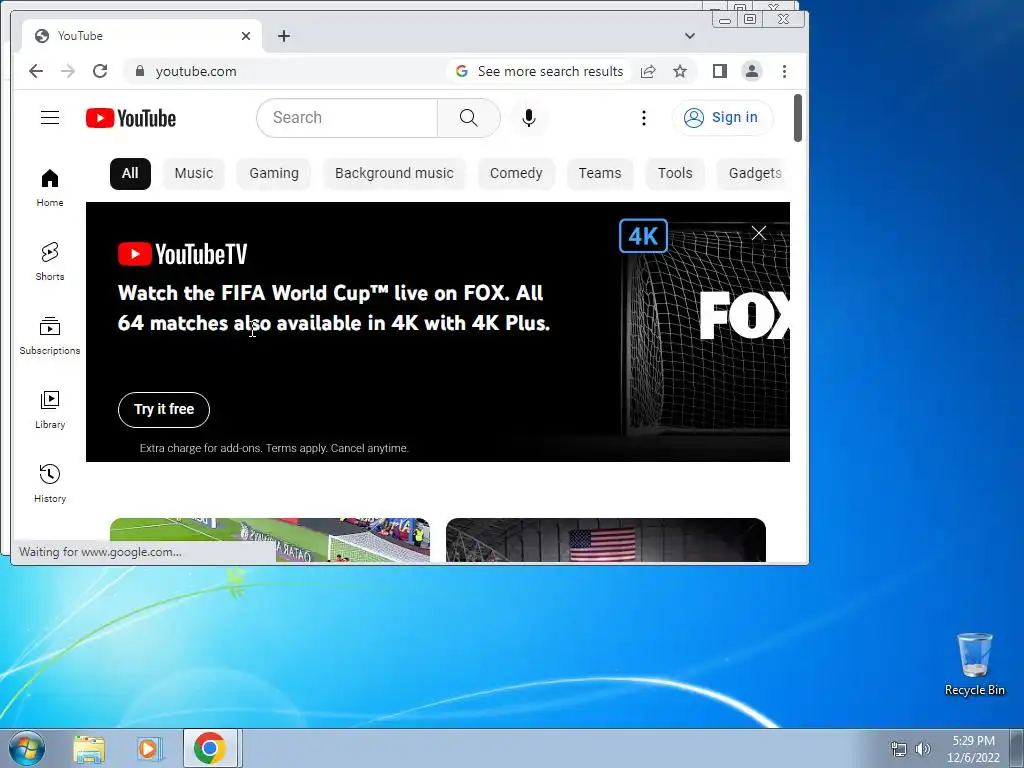Open Windows Explorer from taskbar
Viewport: 1024px width, 768px height.
89,748
